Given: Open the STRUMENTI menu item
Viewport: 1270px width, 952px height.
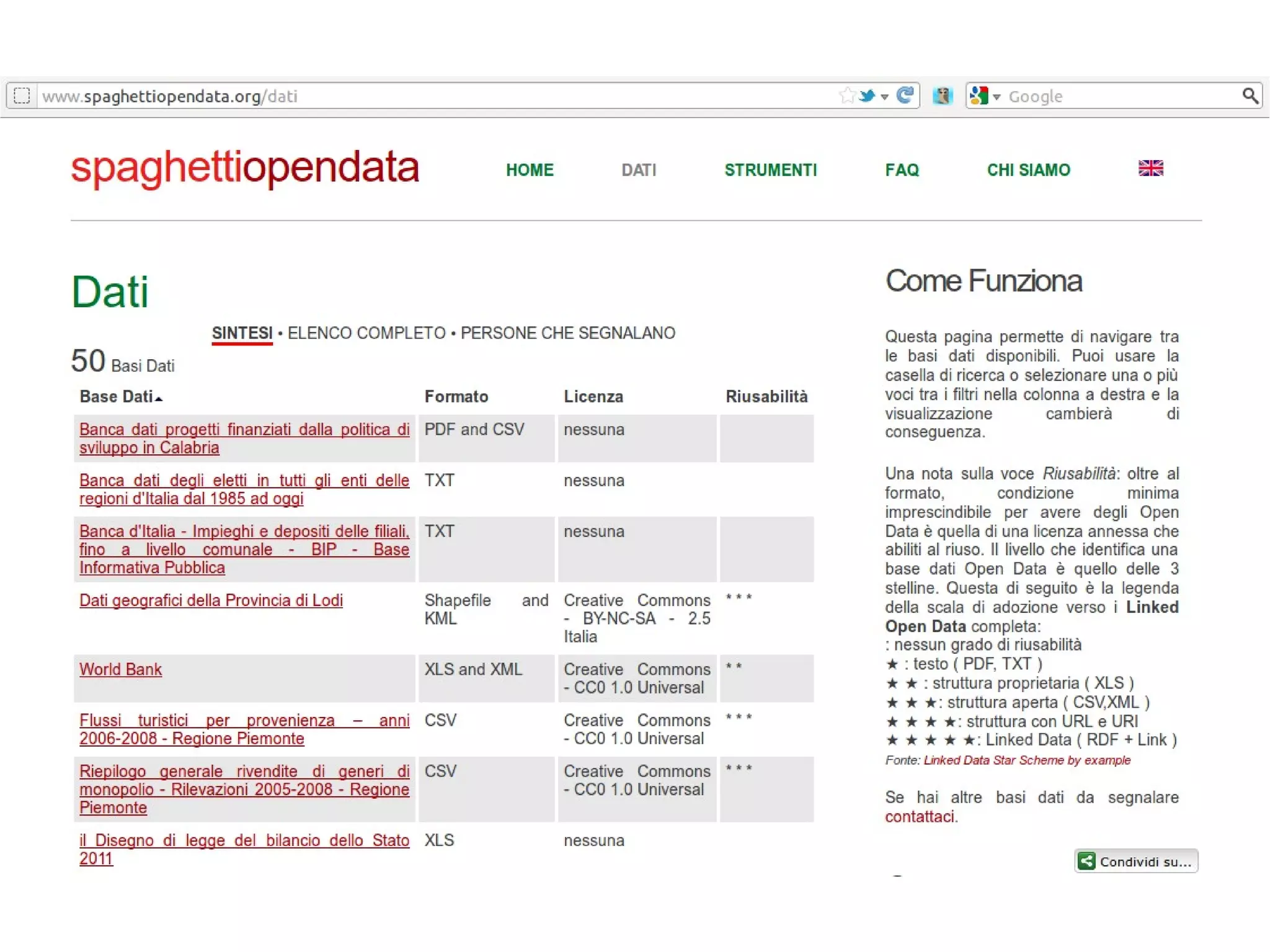Looking at the screenshot, I should (x=770, y=170).
